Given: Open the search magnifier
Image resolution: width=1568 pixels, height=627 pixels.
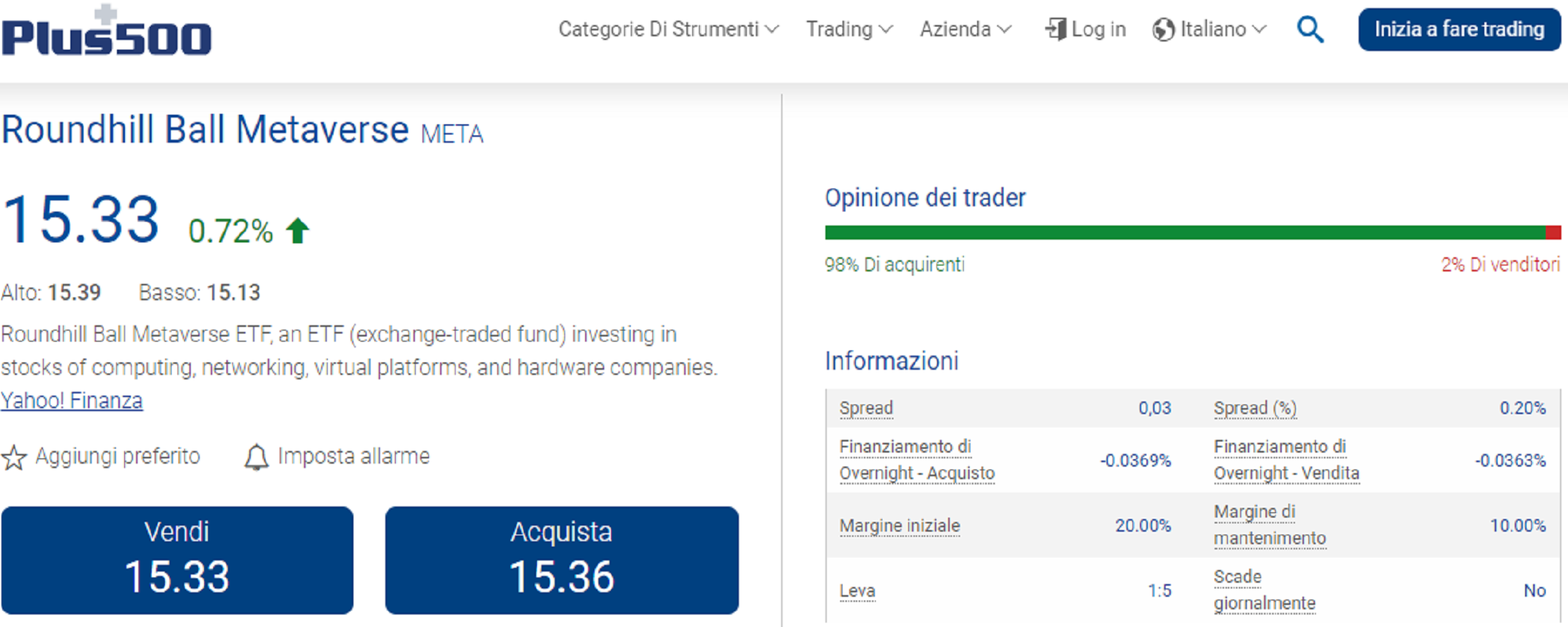Looking at the screenshot, I should pyautogui.click(x=1309, y=30).
